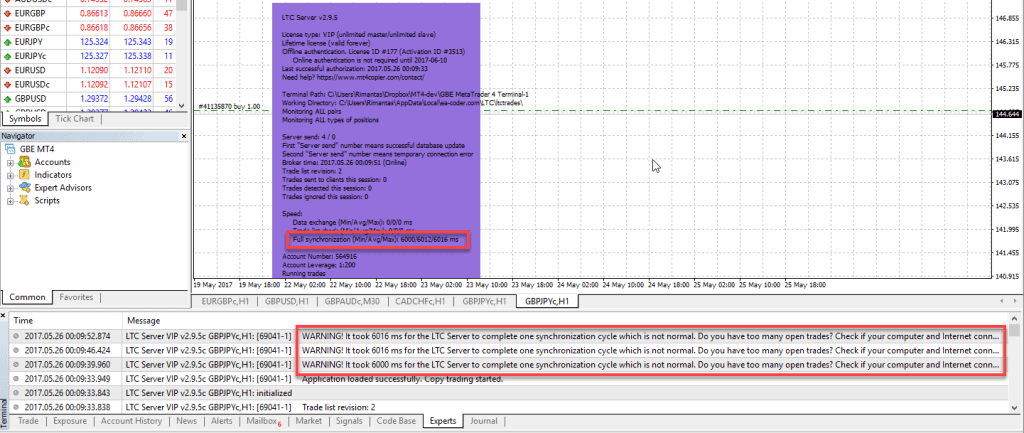Open the Account History tab

click(x=131, y=421)
